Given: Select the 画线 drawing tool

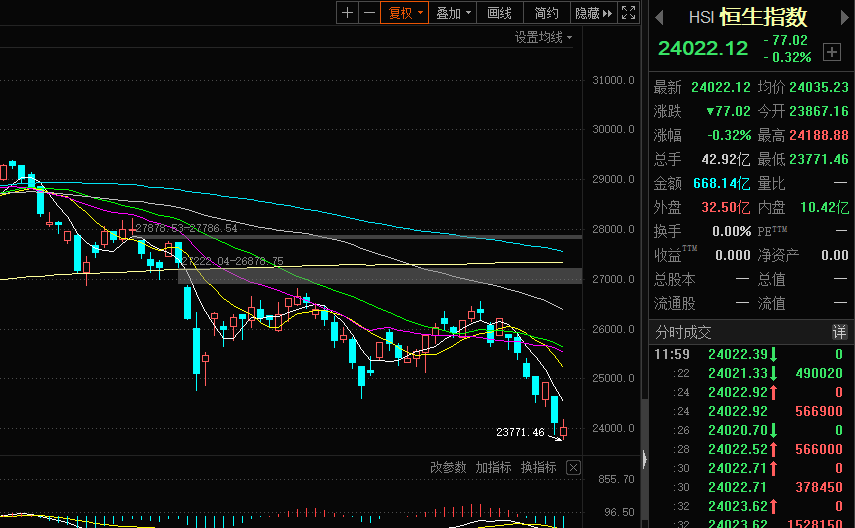Looking at the screenshot, I should [499, 13].
